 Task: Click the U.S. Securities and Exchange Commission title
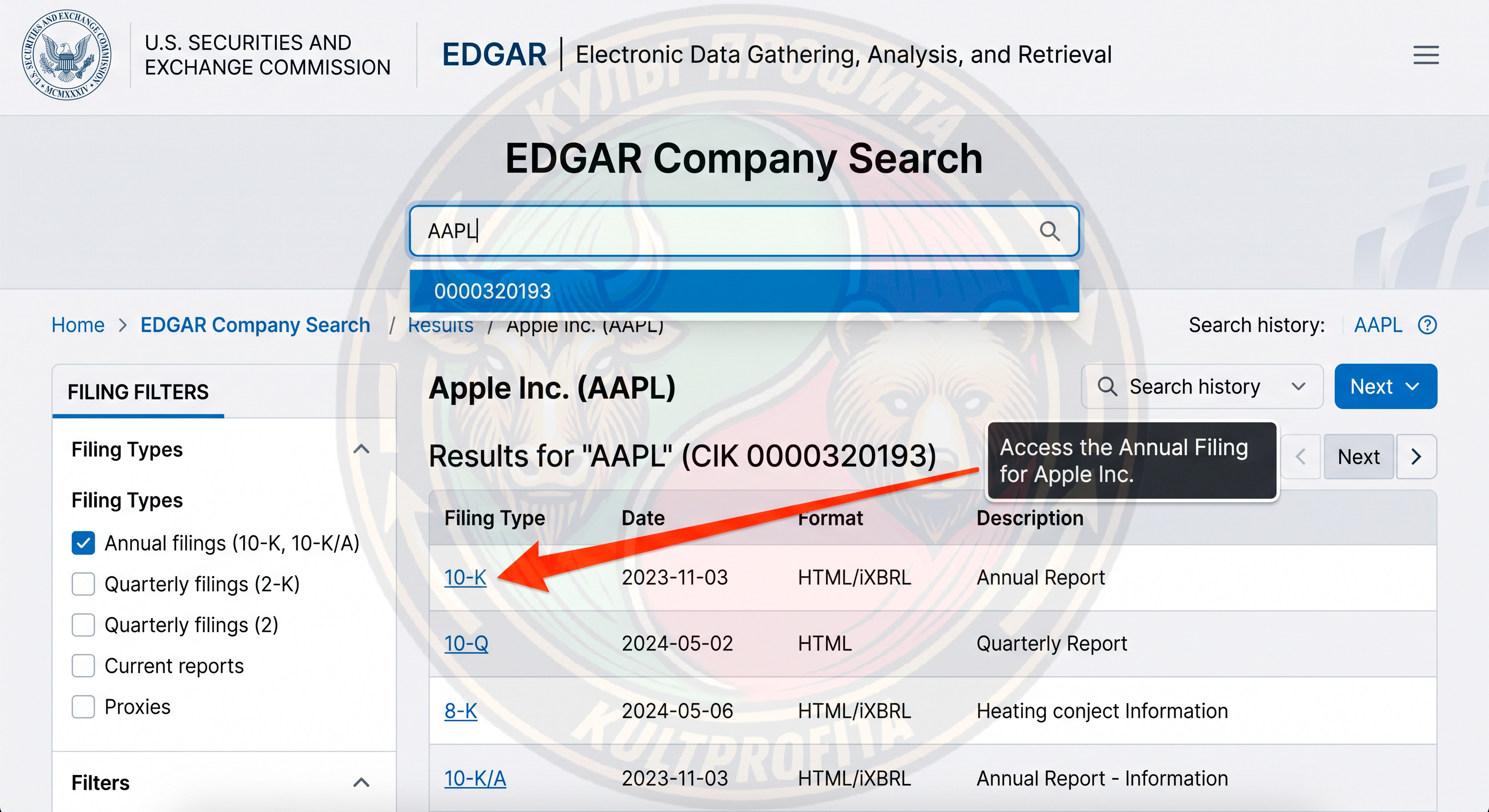pyautogui.click(x=268, y=55)
